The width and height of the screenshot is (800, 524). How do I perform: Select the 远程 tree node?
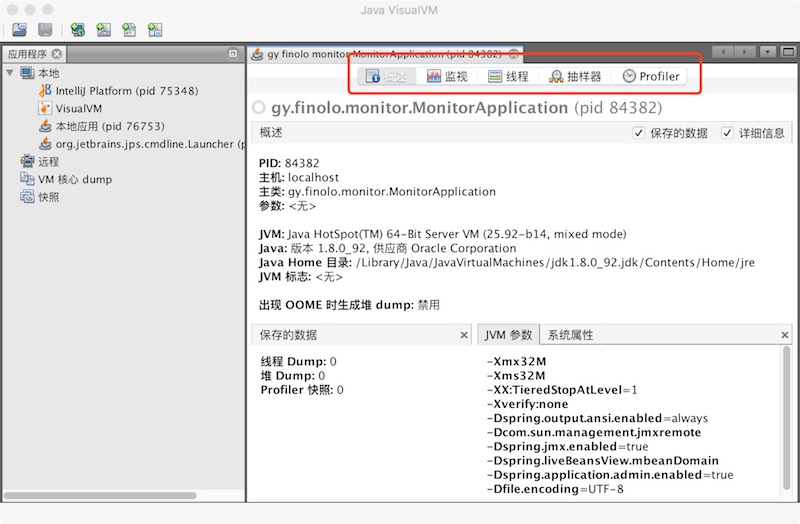click(x=48, y=162)
